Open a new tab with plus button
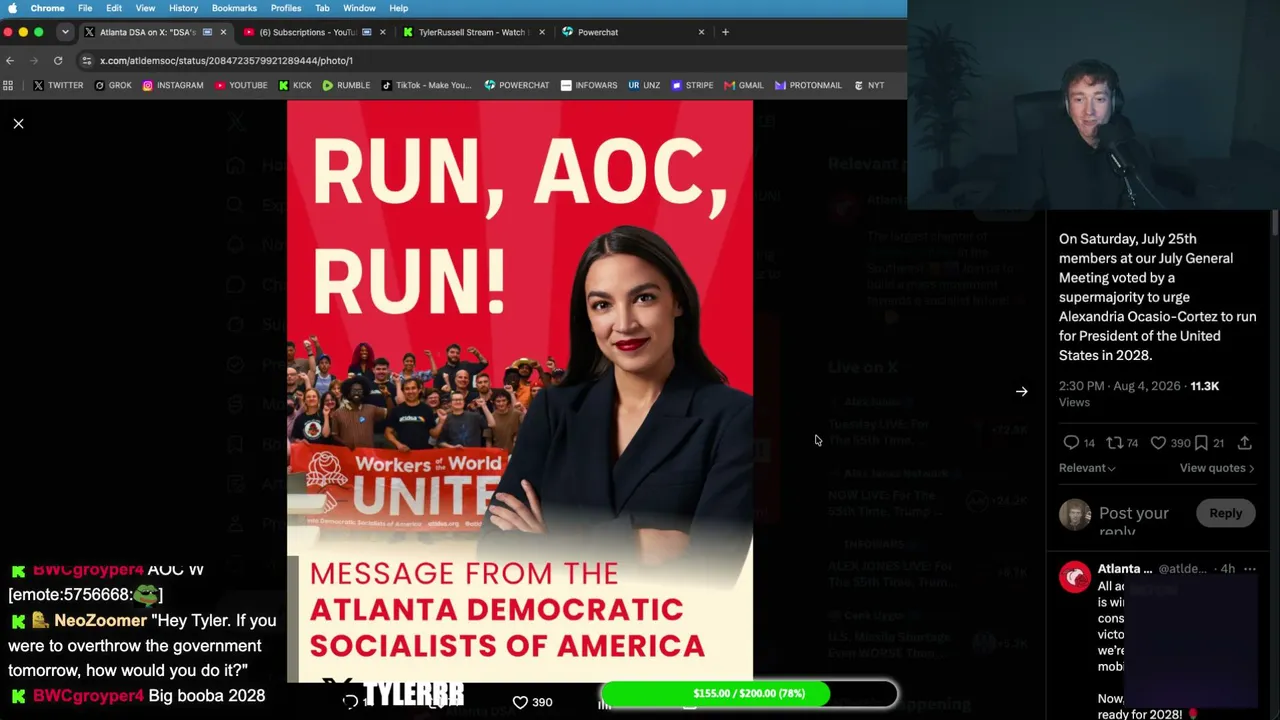This screenshot has width=1280, height=720. [725, 32]
